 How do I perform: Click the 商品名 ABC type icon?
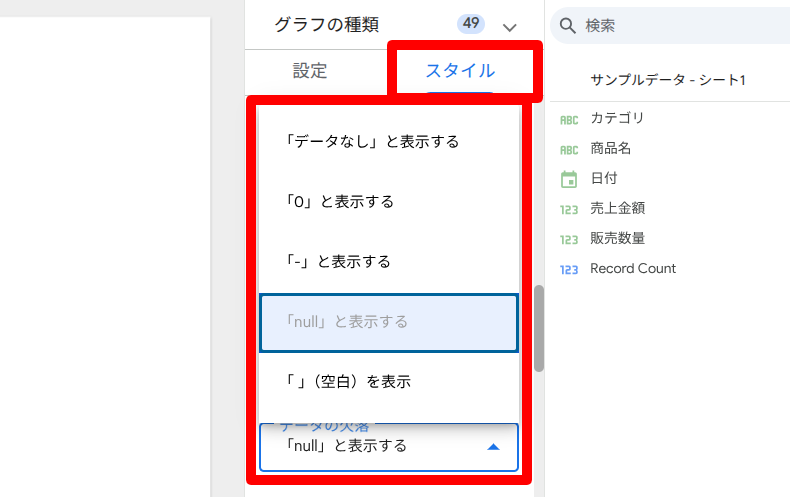569,149
